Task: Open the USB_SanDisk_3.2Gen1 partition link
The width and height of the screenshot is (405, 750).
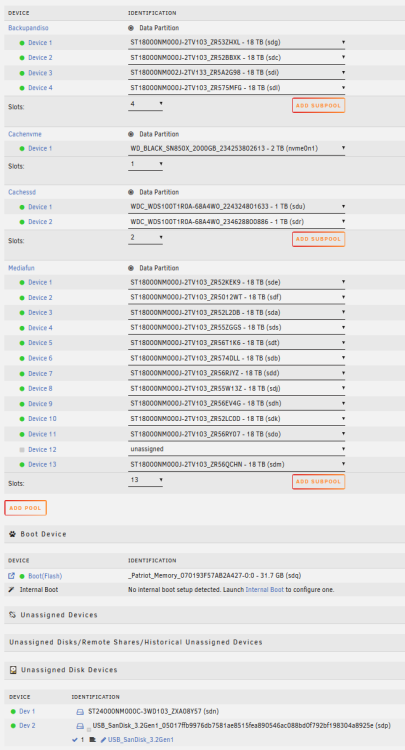Action: tap(141, 740)
